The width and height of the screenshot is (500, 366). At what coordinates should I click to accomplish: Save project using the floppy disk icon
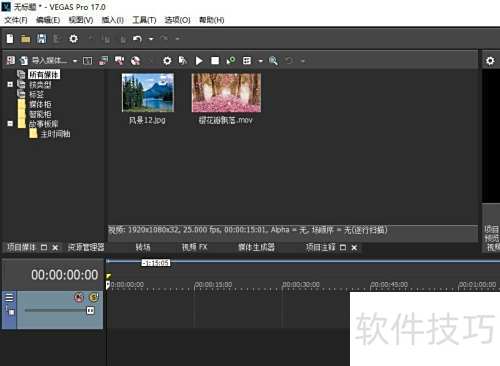(x=42, y=39)
